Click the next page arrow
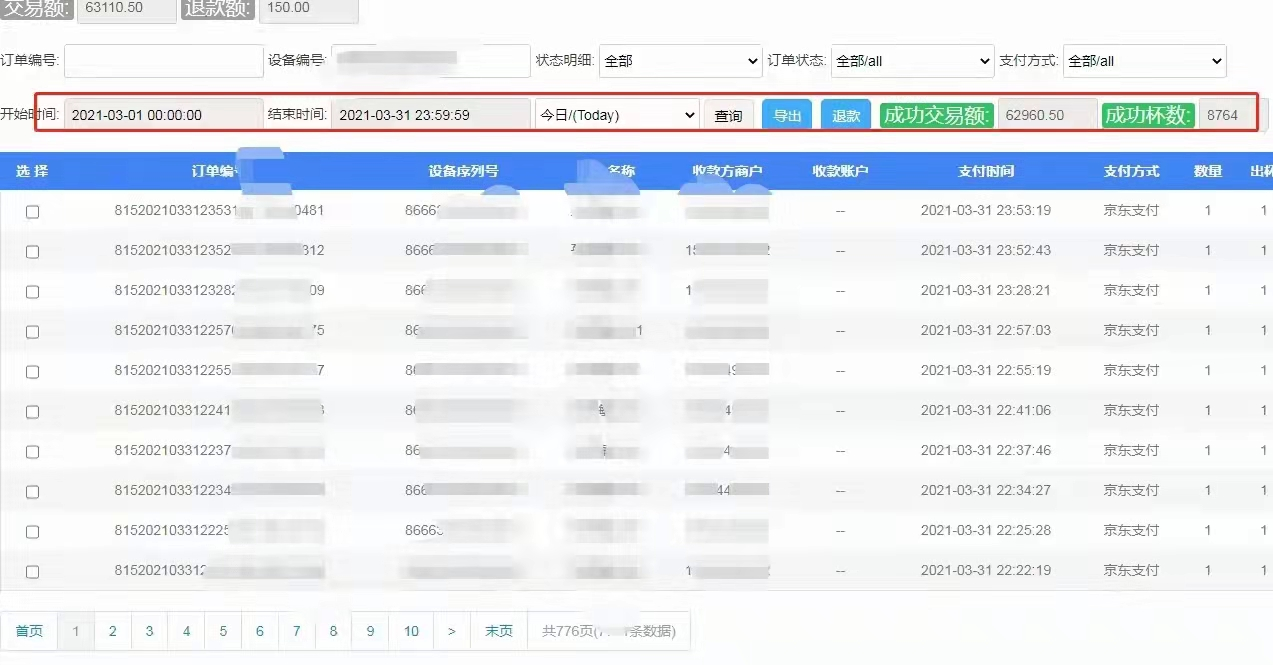1273x665 pixels. 452,631
